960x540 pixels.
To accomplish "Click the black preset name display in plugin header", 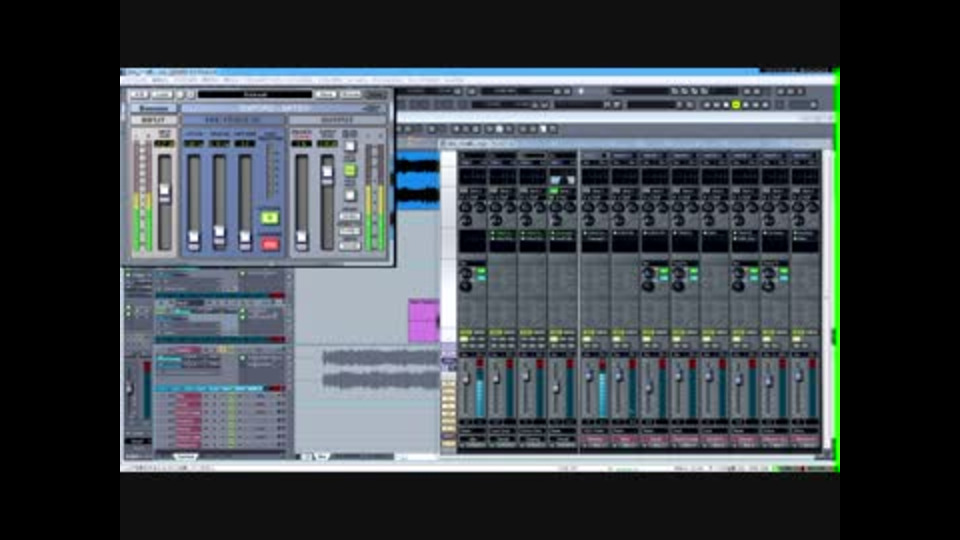I will (x=255, y=94).
